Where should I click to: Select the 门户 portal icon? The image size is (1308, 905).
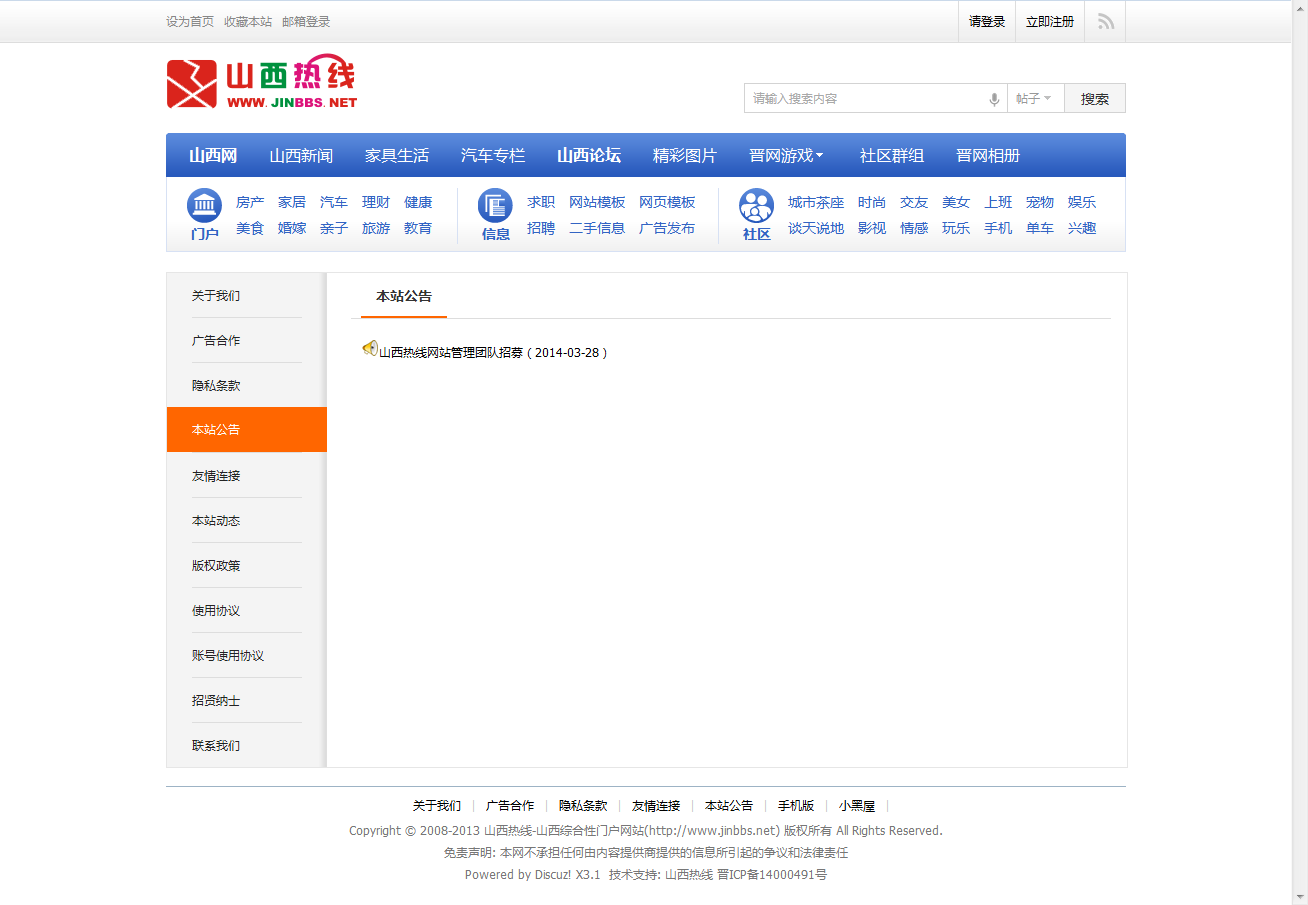(204, 205)
